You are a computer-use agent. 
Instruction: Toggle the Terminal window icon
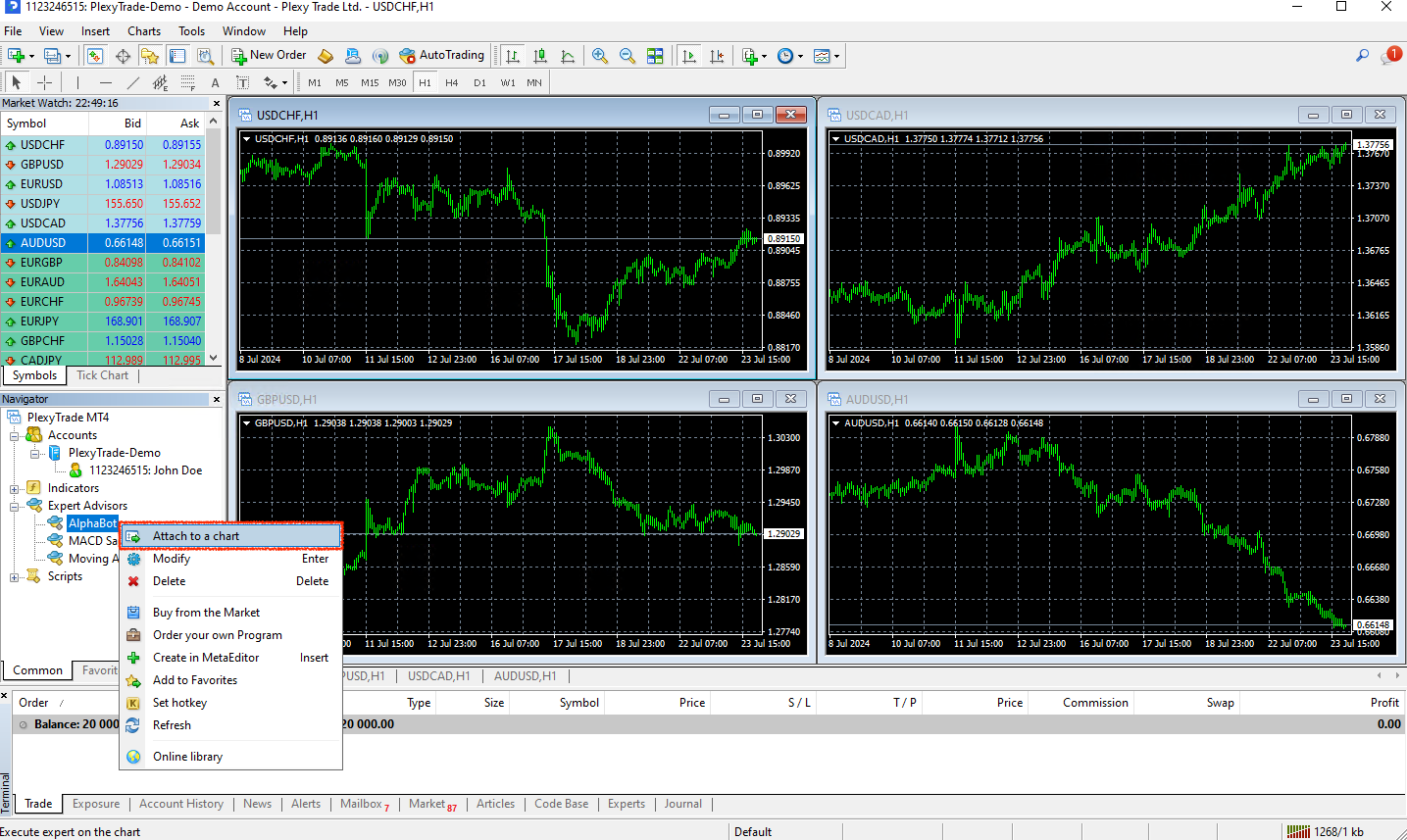[177, 56]
